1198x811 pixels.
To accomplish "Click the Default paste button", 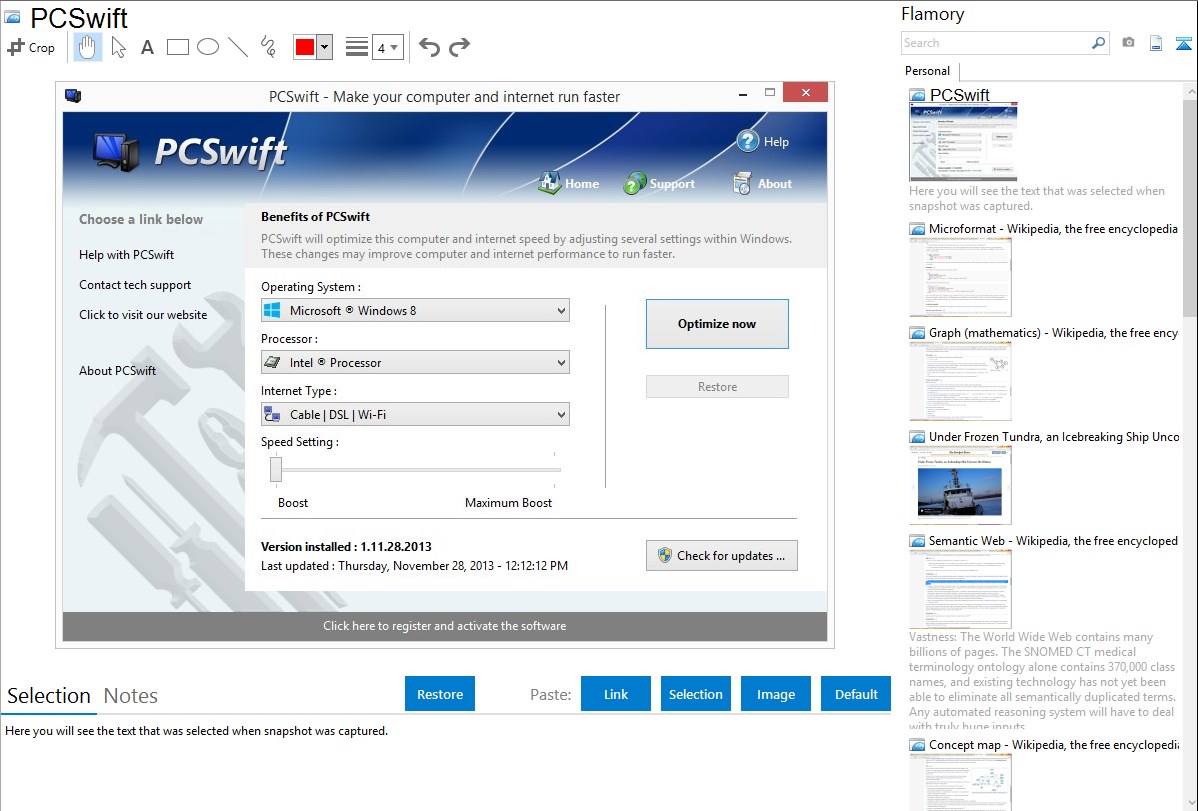I will point(856,694).
